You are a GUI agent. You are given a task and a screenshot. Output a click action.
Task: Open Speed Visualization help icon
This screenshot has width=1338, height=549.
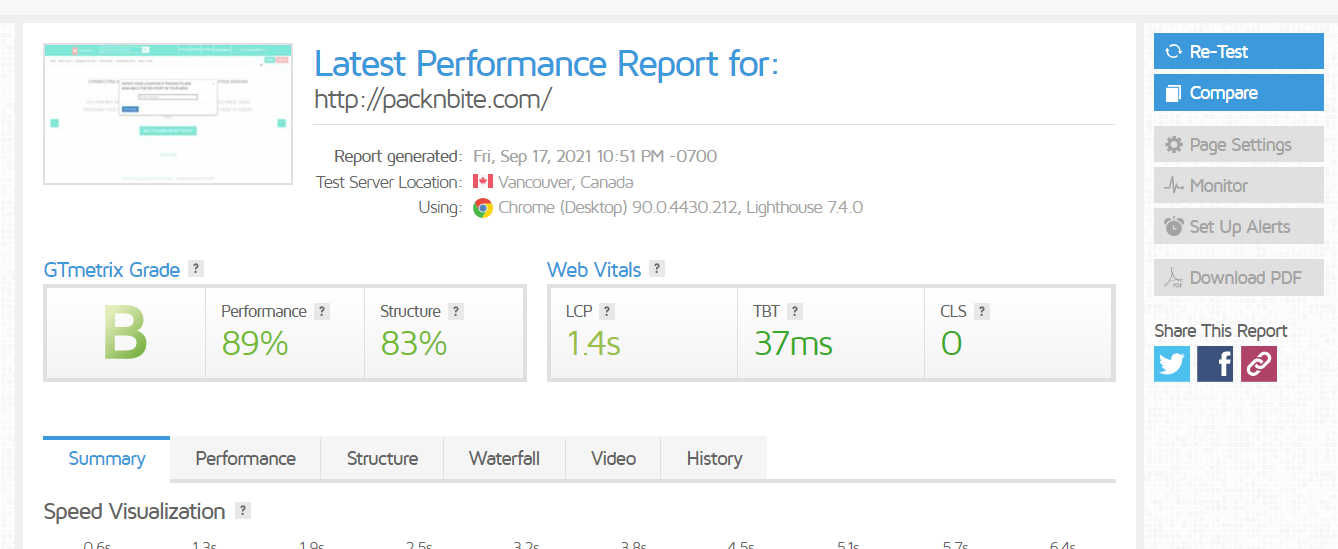pyautogui.click(x=243, y=511)
